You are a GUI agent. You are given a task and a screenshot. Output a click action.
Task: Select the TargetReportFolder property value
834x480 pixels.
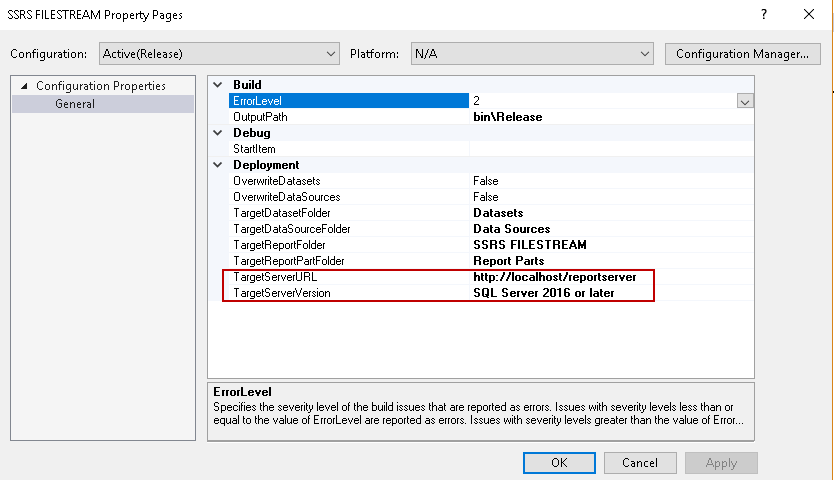coord(530,245)
